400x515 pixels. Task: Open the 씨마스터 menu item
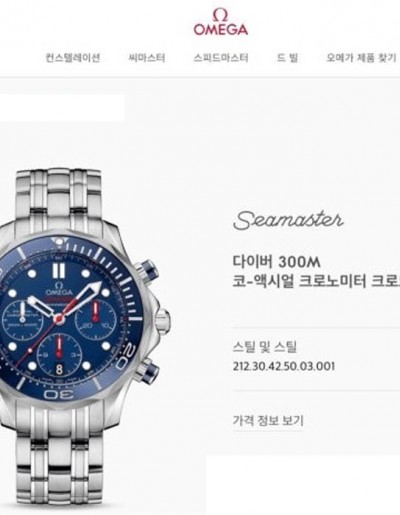pos(147,58)
